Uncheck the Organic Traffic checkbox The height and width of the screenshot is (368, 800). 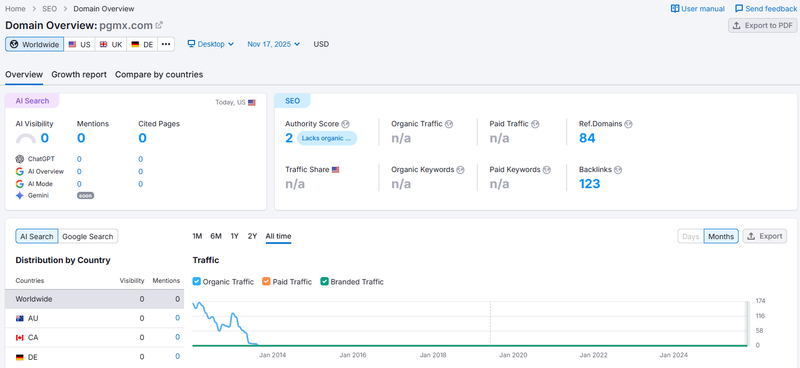pos(196,281)
